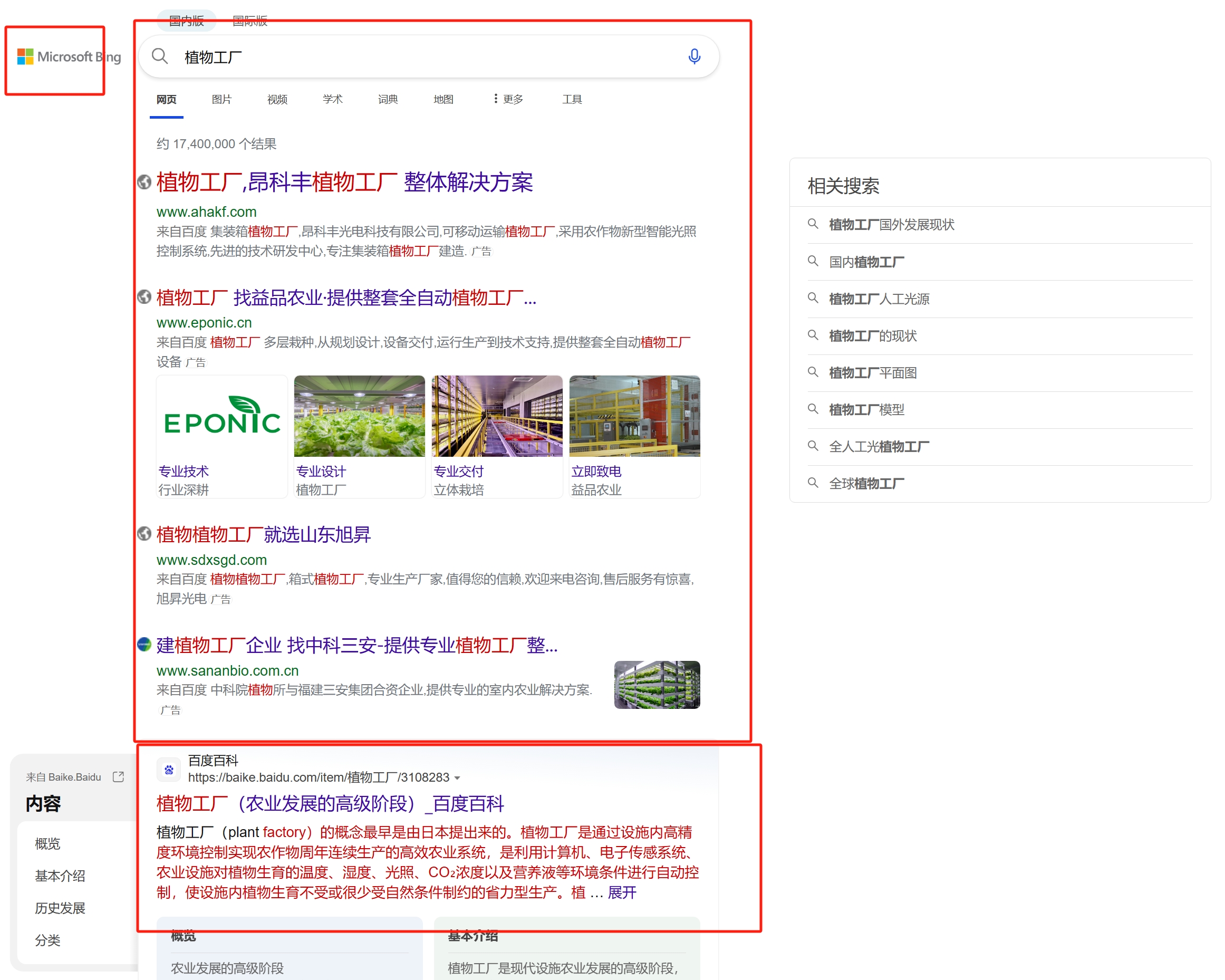Select the 学术 tab

click(x=332, y=99)
